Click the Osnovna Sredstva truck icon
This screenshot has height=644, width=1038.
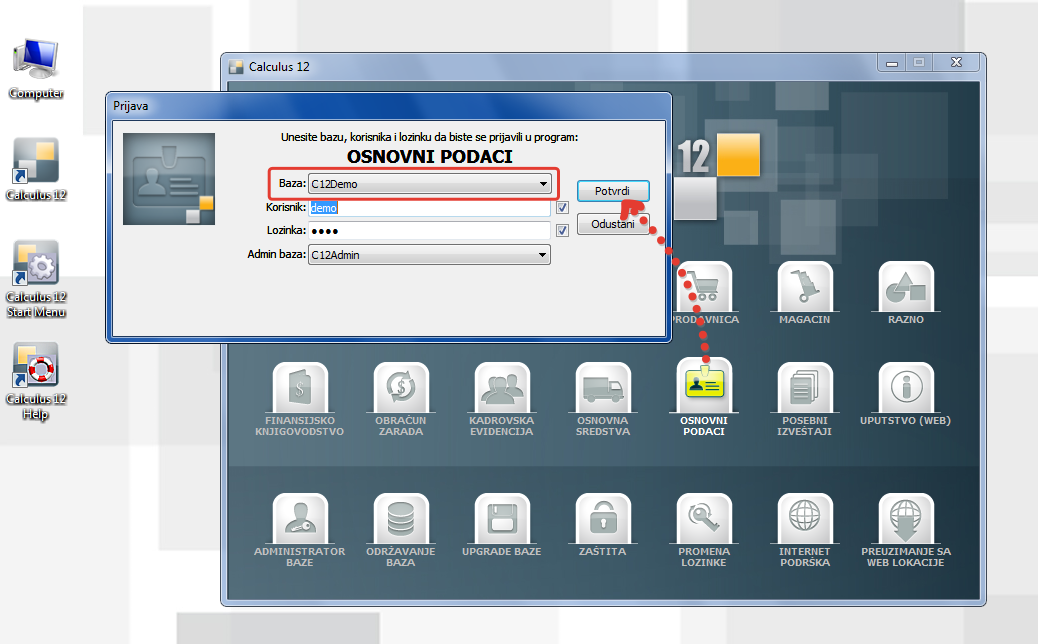pos(603,388)
